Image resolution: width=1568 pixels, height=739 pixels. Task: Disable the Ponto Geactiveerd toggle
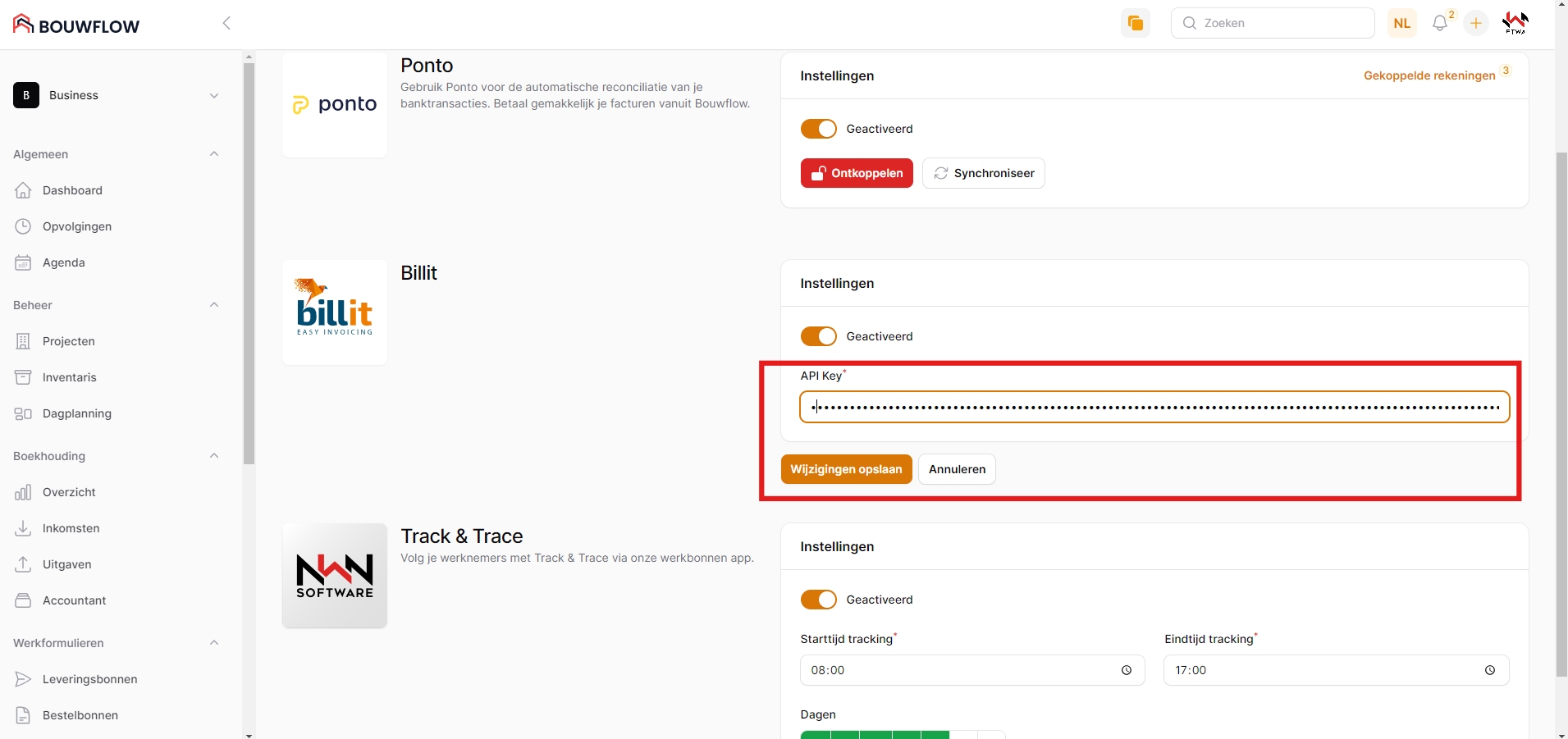818,129
